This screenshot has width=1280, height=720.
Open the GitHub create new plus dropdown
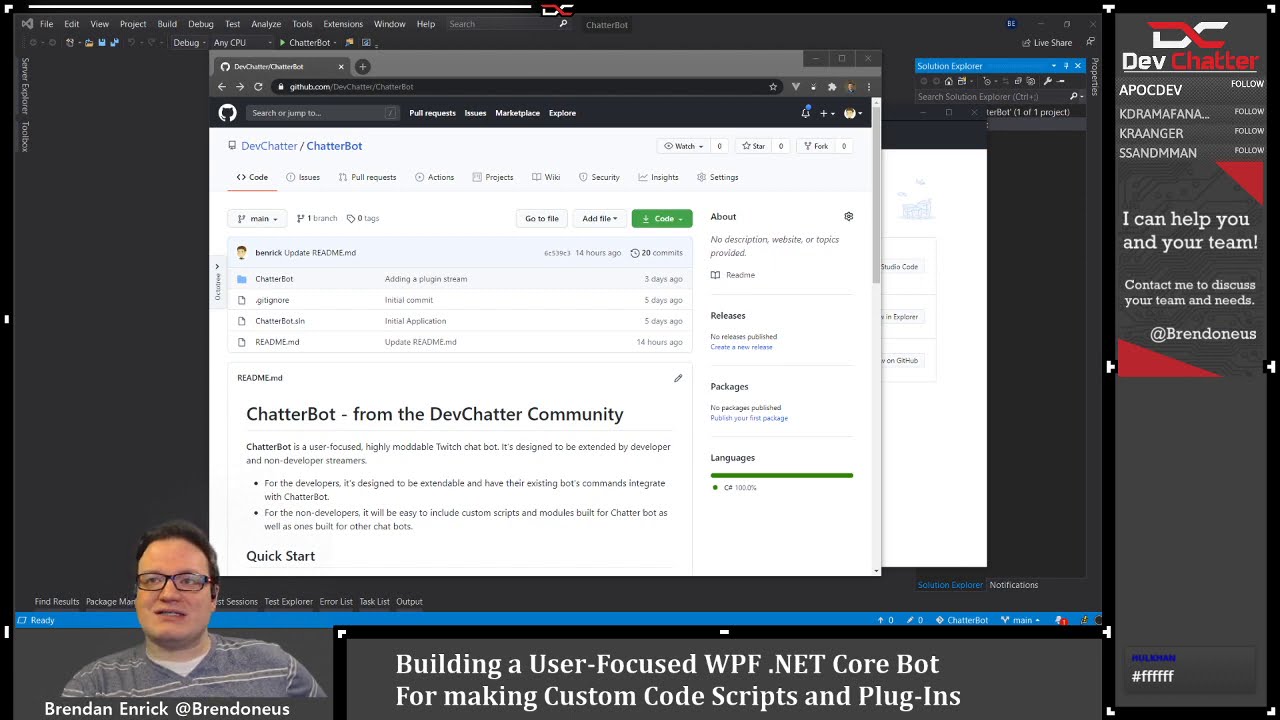click(x=826, y=113)
